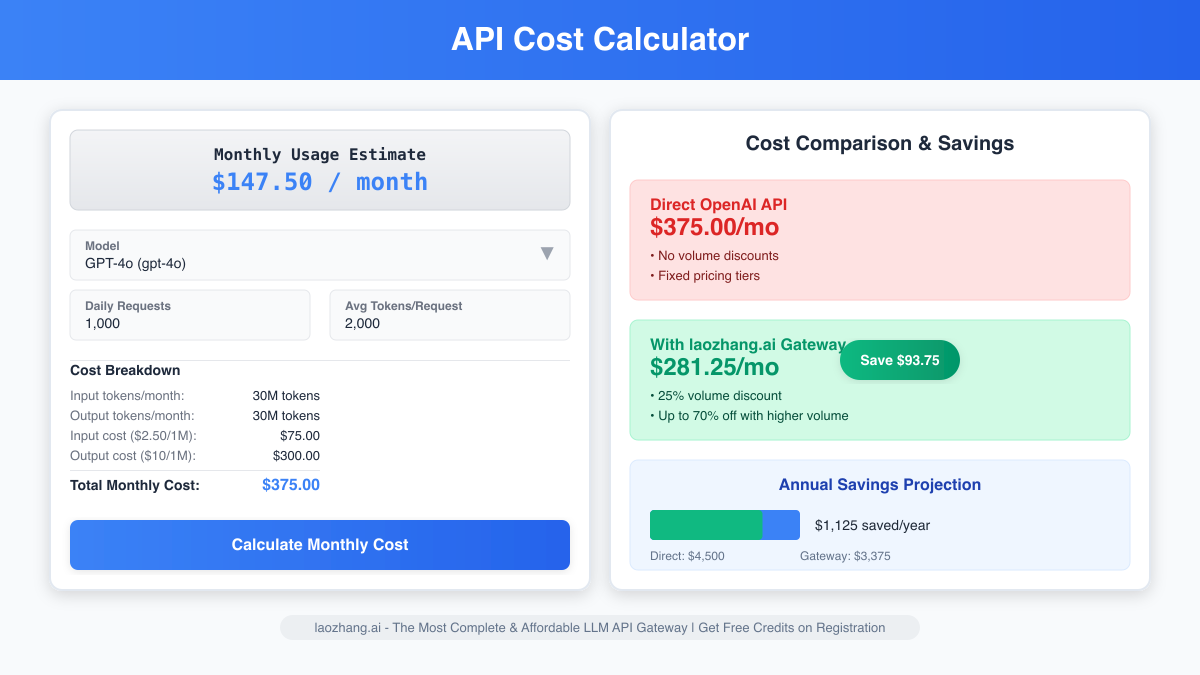Click the Cost Comparison & Savings heading
The height and width of the screenshot is (675, 1200).
point(880,143)
